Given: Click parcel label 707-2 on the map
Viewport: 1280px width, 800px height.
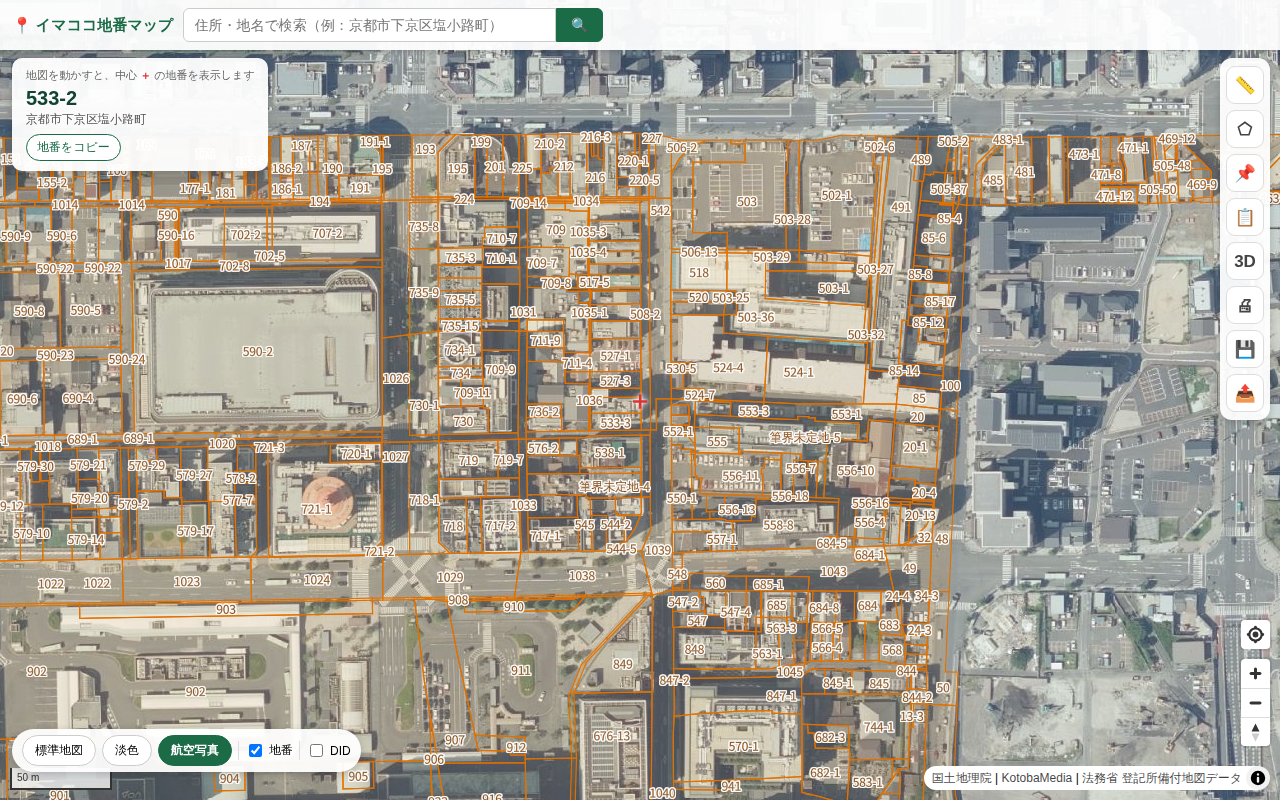Looking at the screenshot, I should [x=327, y=234].
